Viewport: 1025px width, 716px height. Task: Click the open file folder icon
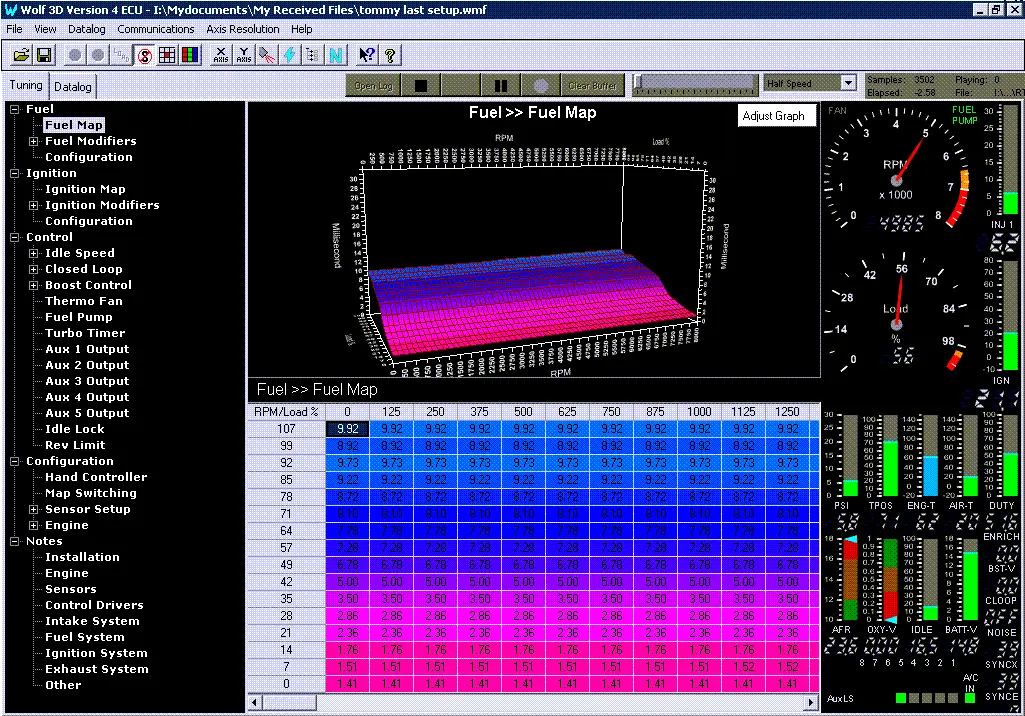point(19,55)
